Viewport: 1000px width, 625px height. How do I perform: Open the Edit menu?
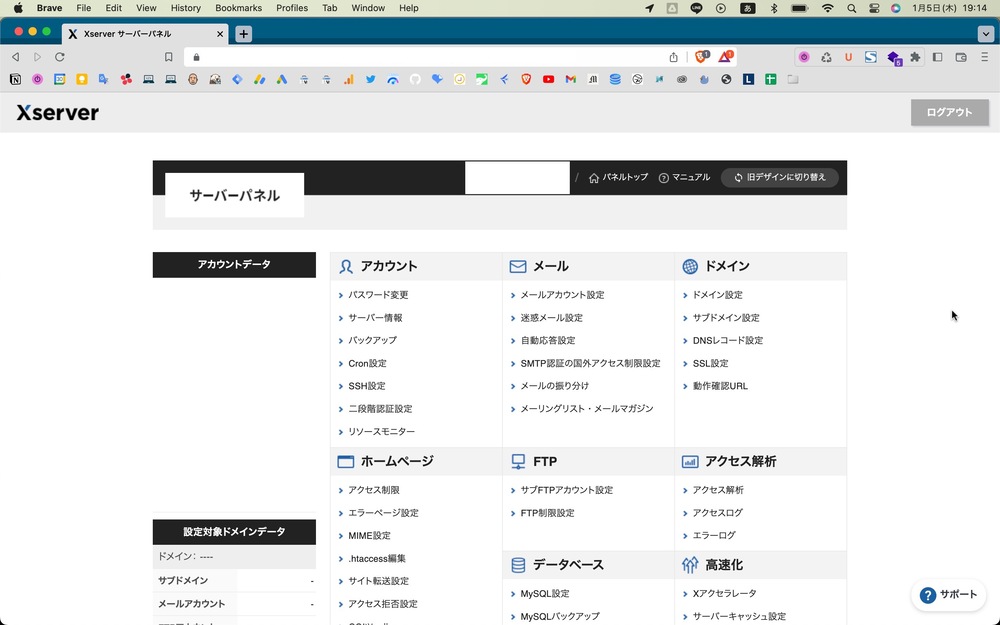(x=114, y=8)
